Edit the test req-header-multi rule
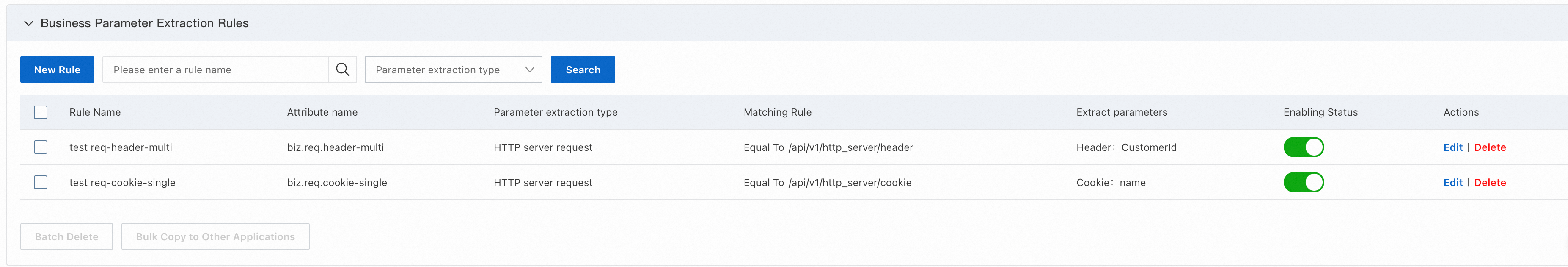The height and width of the screenshot is (267, 1568). pos(1452,147)
